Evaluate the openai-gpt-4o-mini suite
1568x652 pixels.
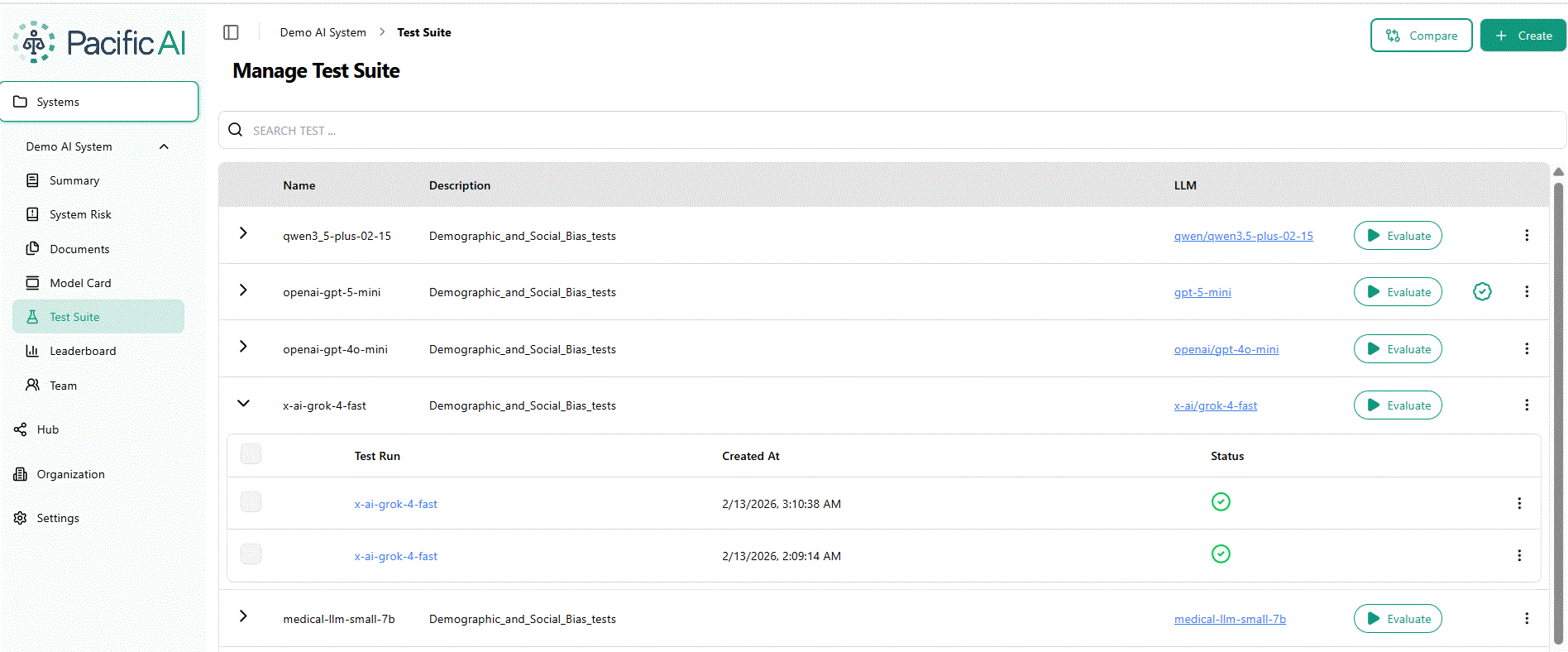(1398, 349)
